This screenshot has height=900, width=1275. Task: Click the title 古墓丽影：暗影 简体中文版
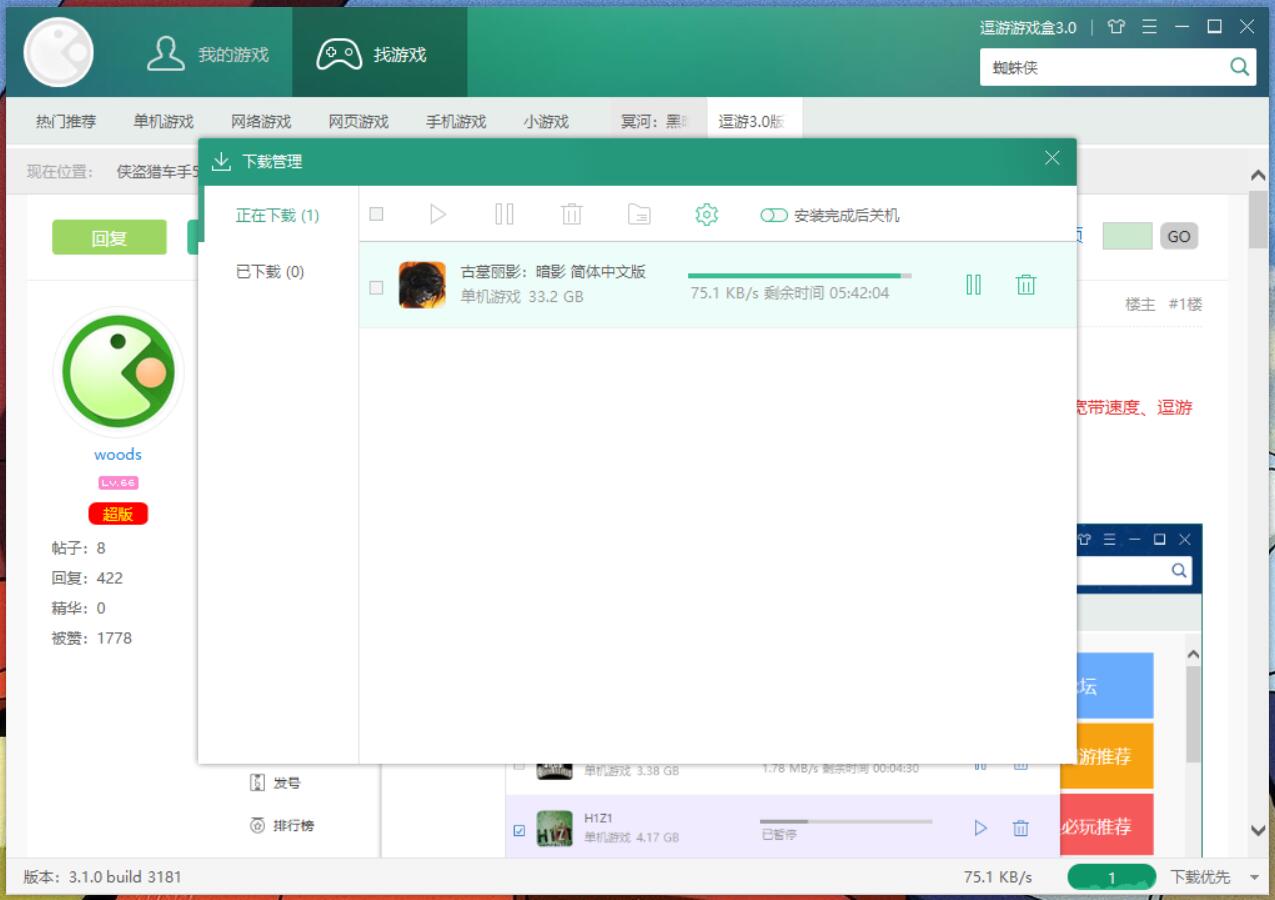click(553, 271)
